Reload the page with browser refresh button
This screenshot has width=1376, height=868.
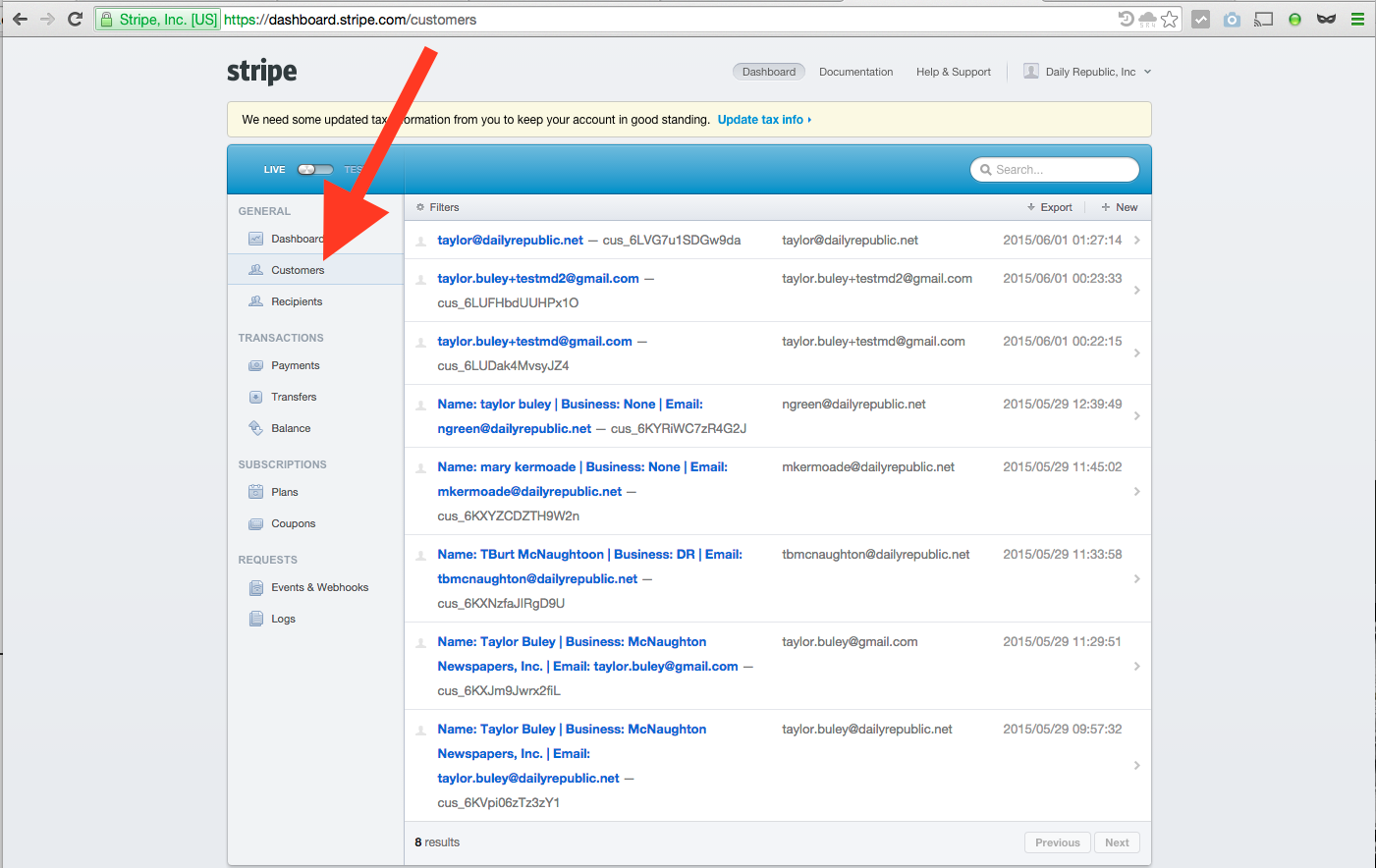(x=75, y=20)
